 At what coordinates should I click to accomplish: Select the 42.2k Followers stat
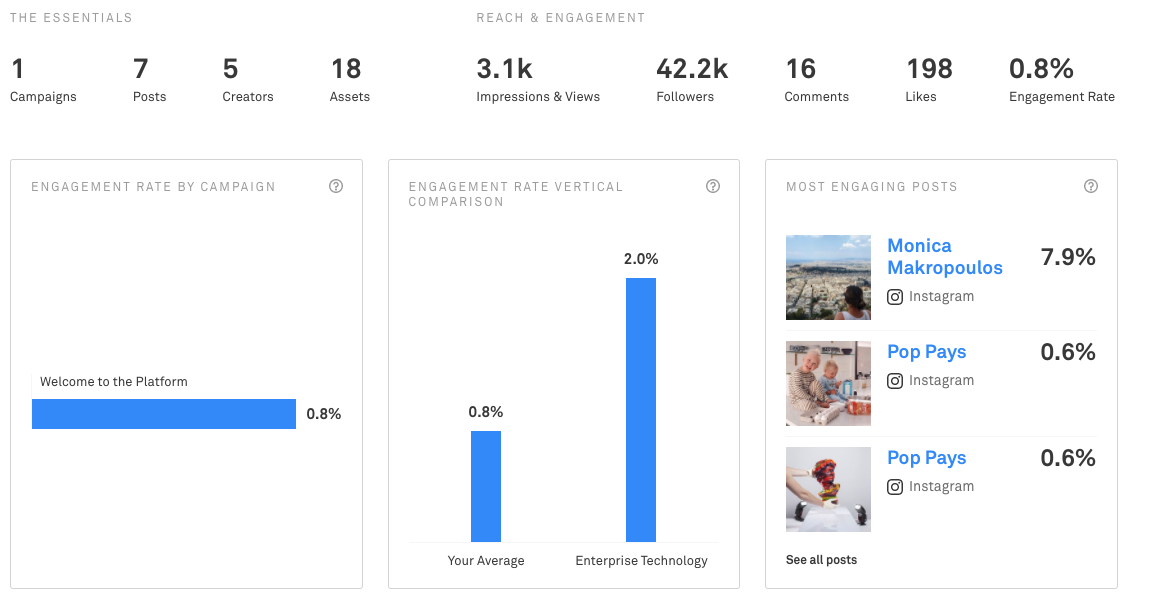(x=691, y=80)
